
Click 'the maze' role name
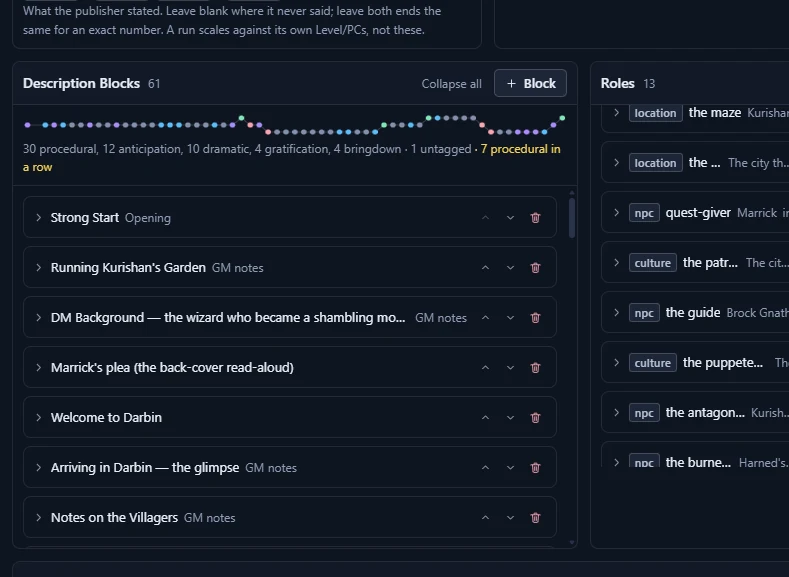pyautogui.click(x=715, y=113)
